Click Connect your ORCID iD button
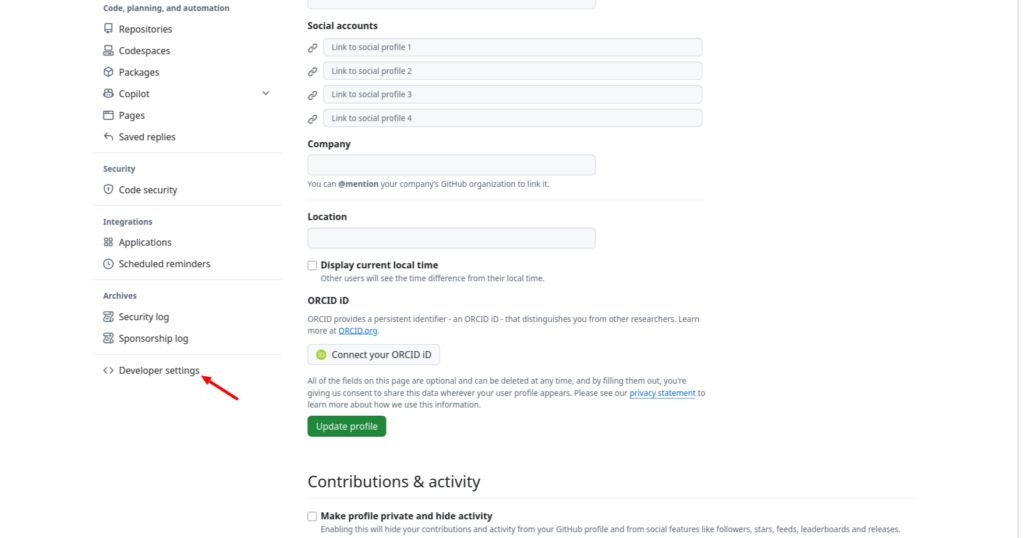Image resolution: width=1024 pixels, height=538 pixels. pos(374,355)
